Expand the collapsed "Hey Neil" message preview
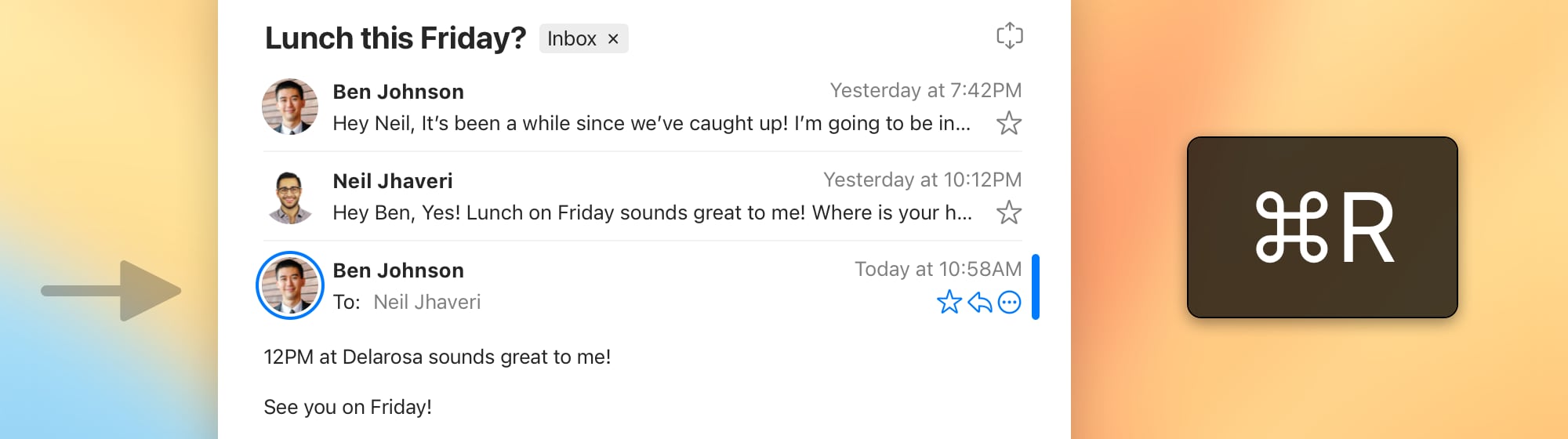The width and height of the screenshot is (1568, 439). 651,124
